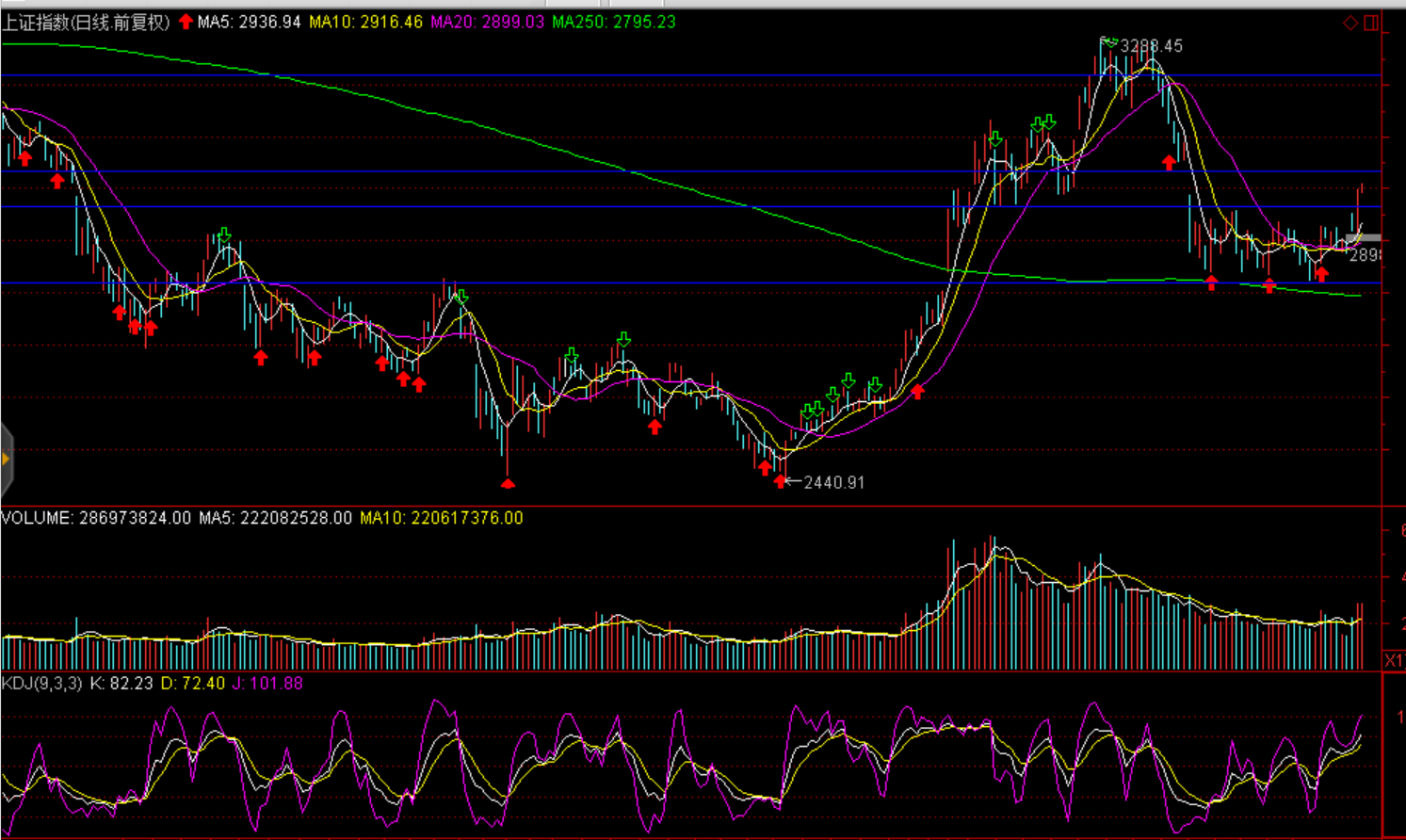This screenshot has width=1406, height=840.
Task: Click the 3288.45 highest price marker
Action: [x=1151, y=46]
